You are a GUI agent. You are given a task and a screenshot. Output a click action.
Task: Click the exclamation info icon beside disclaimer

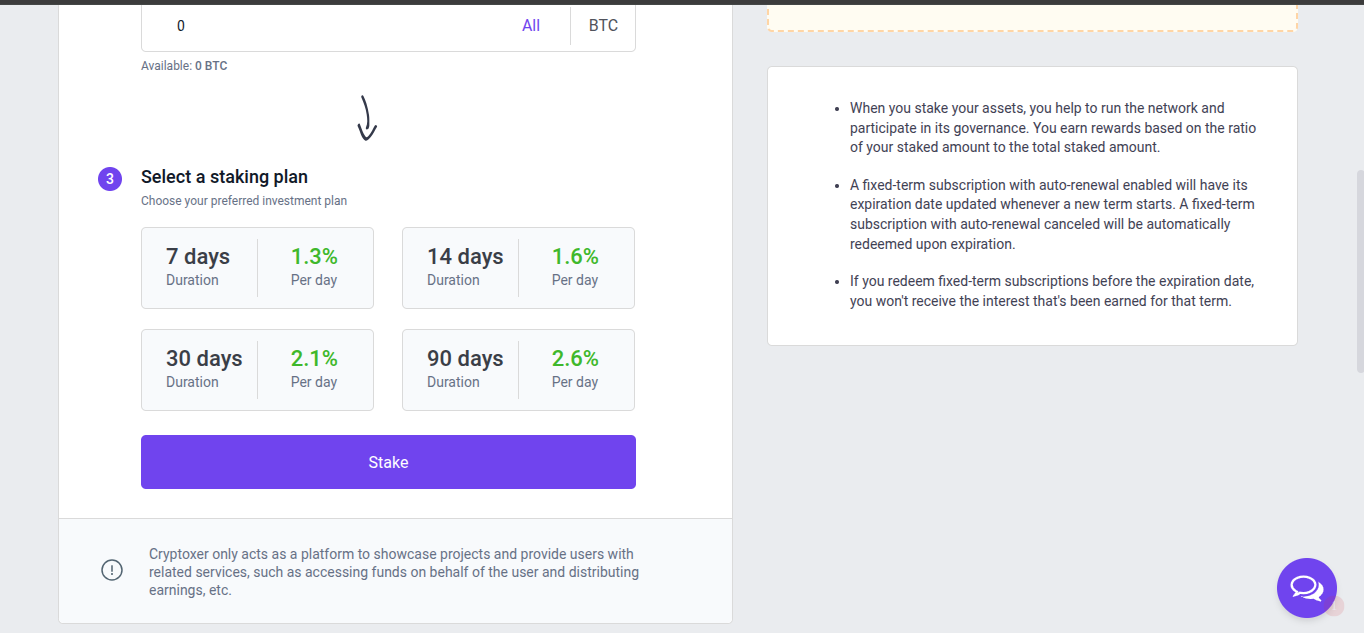112,570
